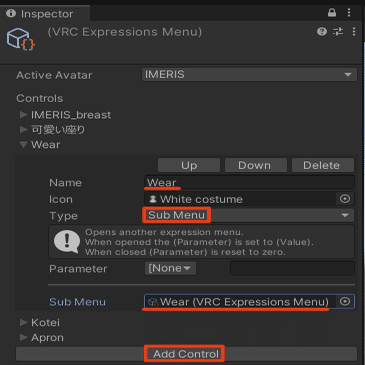Image resolution: width=365 pixels, height=365 pixels.
Task: Open the Parameter None dropdown
Action: tap(170, 268)
